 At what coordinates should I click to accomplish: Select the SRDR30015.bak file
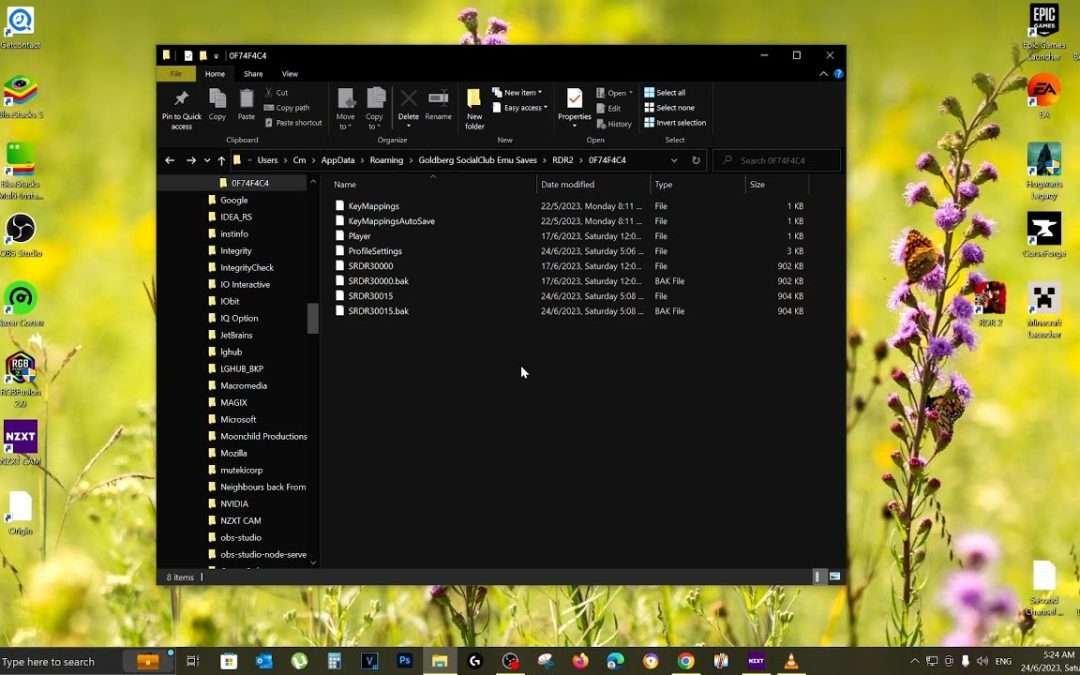[378, 311]
